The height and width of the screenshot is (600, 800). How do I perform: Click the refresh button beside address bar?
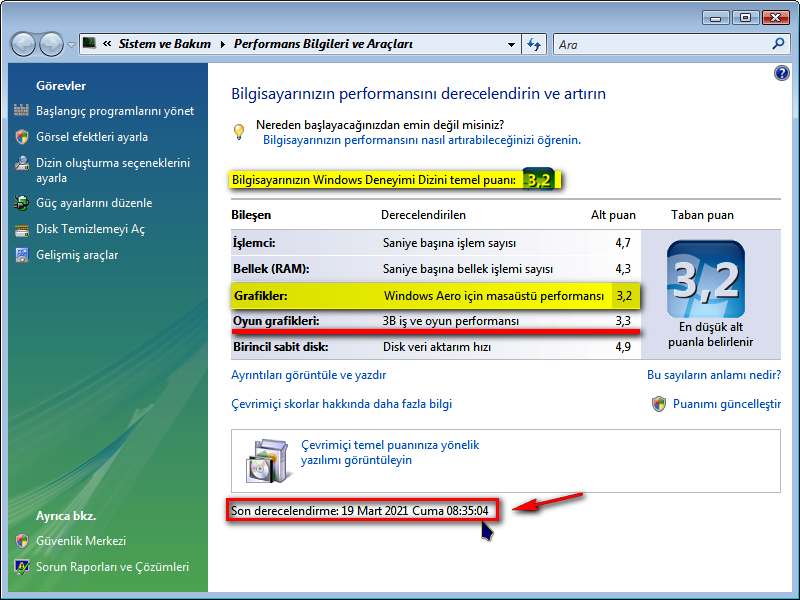(x=534, y=44)
